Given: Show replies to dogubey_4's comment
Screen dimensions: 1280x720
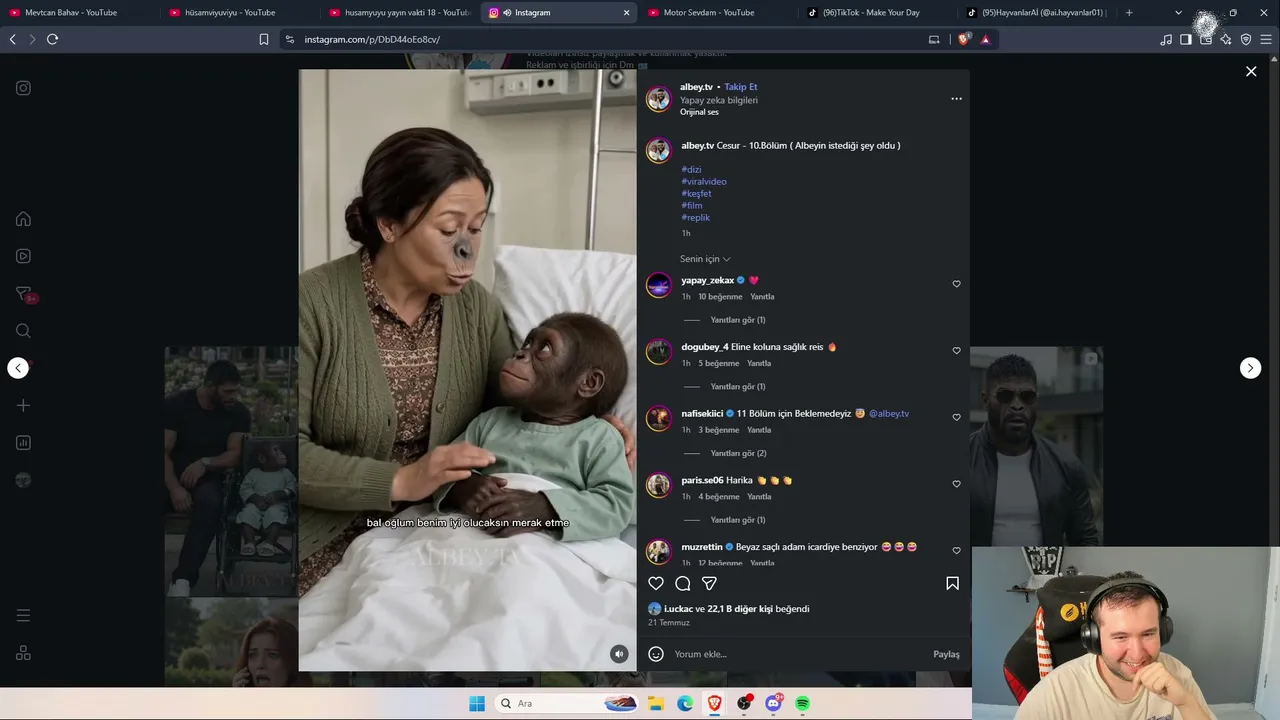Looking at the screenshot, I should click(x=738, y=387).
